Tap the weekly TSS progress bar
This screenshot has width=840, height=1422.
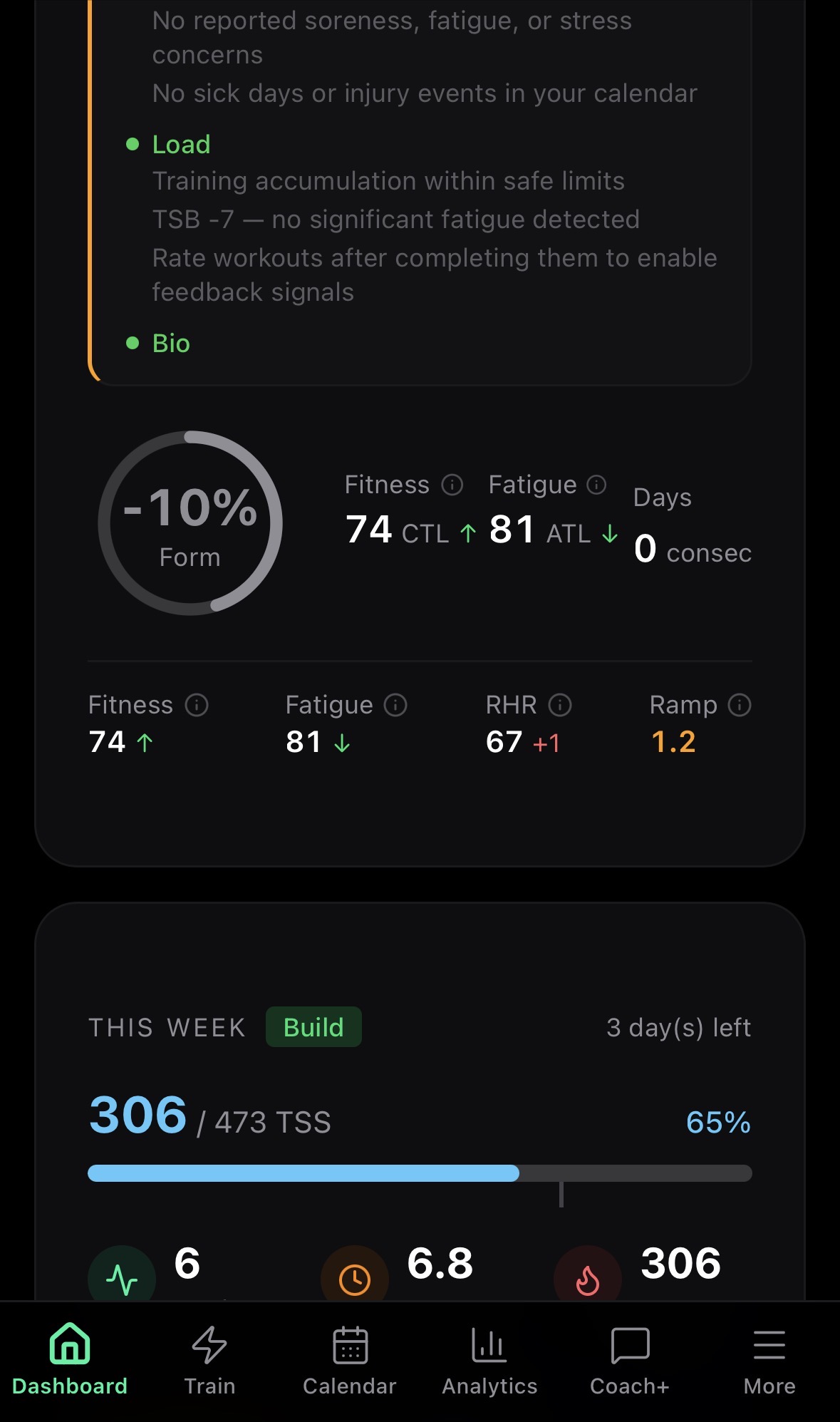click(x=420, y=1173)
